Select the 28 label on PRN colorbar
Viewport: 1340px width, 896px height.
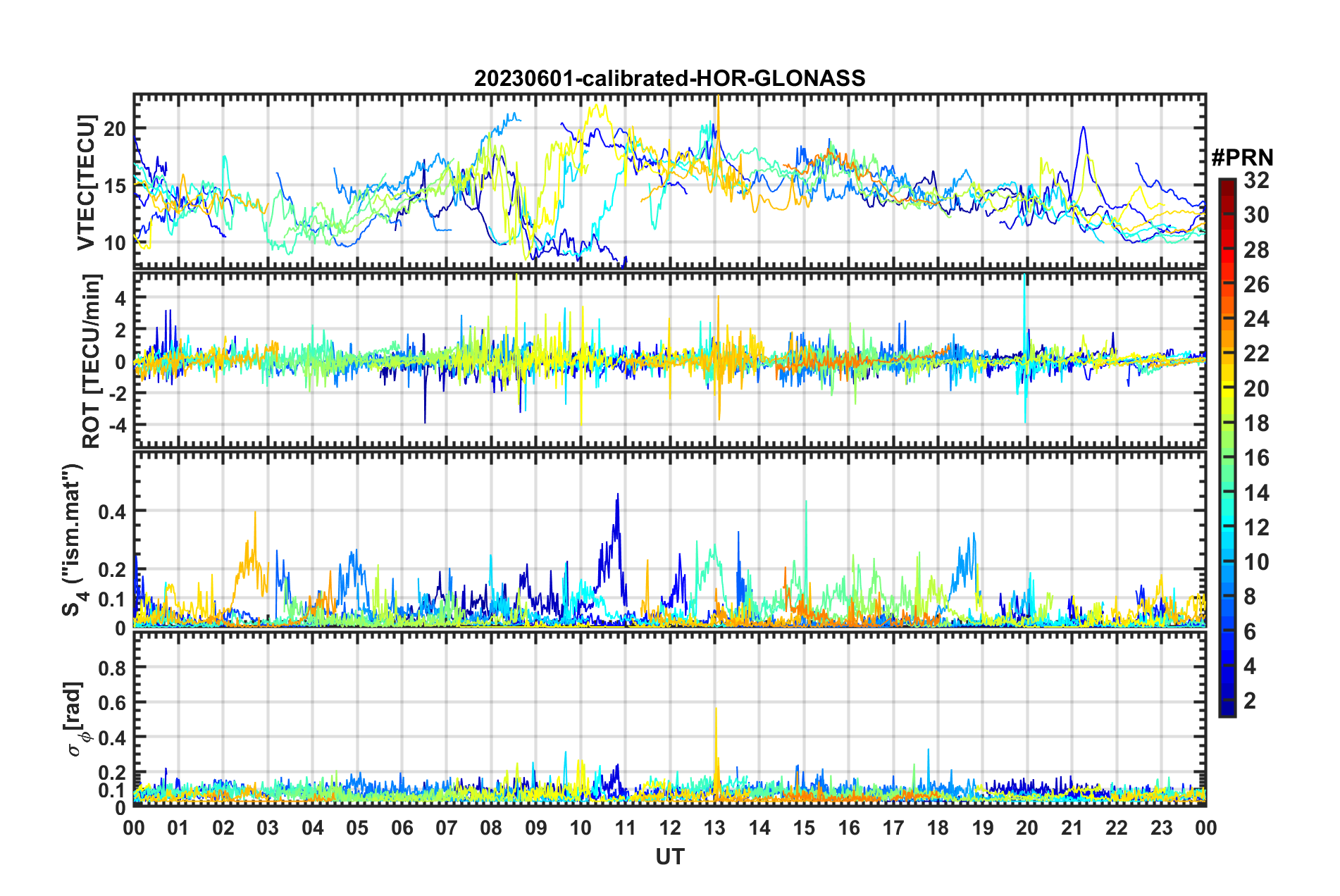[1256, 250]
